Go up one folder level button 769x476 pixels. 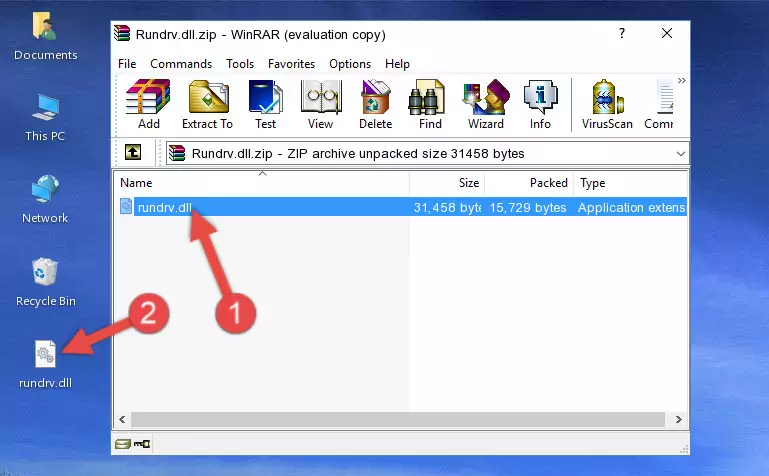[x=133, y=152]
